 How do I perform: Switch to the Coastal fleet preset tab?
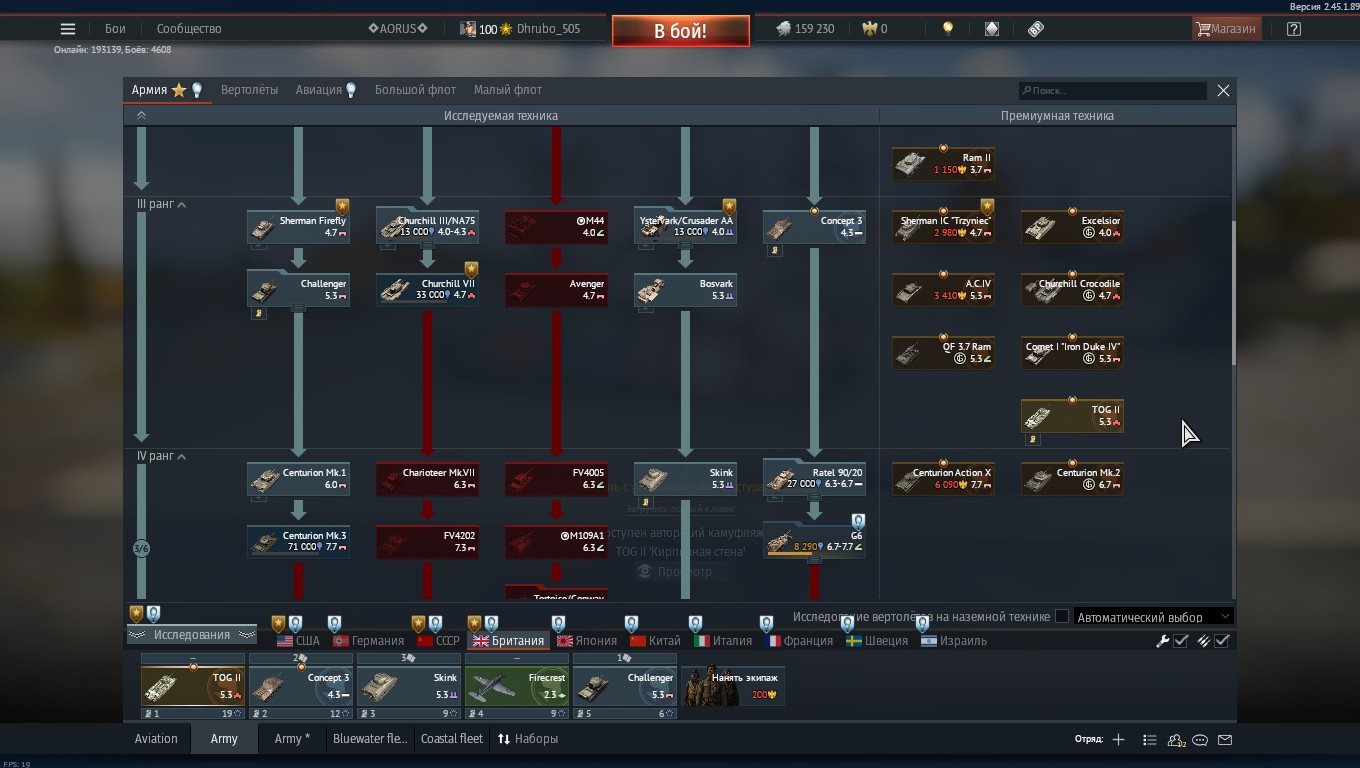coord(452,739)
